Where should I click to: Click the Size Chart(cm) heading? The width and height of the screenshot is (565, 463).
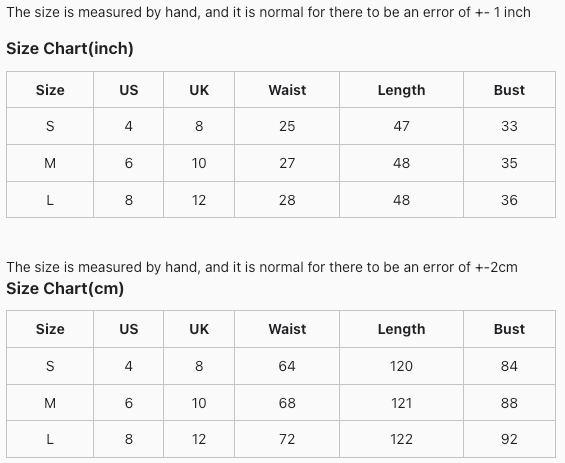(65, 289)
